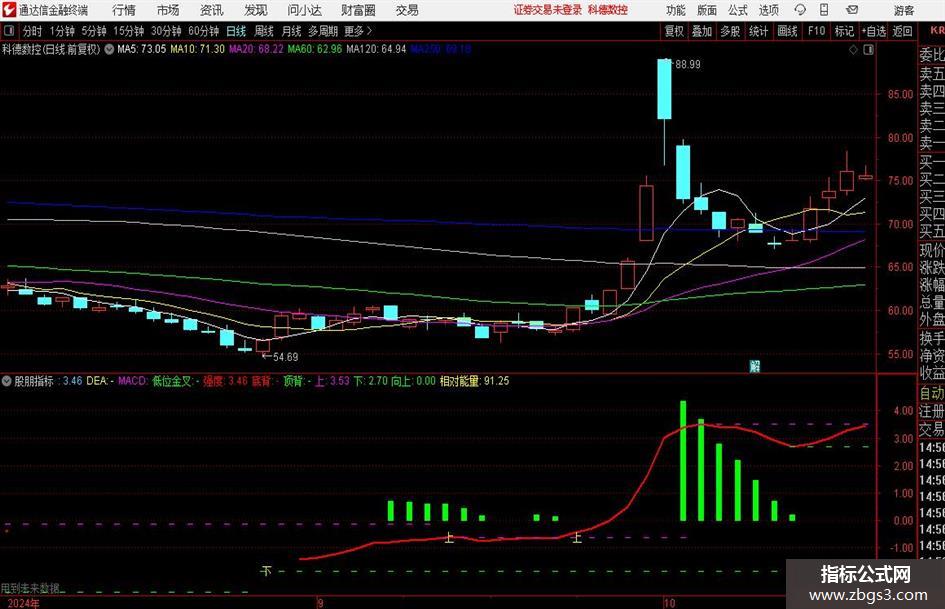Screen dimensions: 945x609
Task: Click the MA10: 71.30 label
Action: pyautogui.click(x=197, y=49)
